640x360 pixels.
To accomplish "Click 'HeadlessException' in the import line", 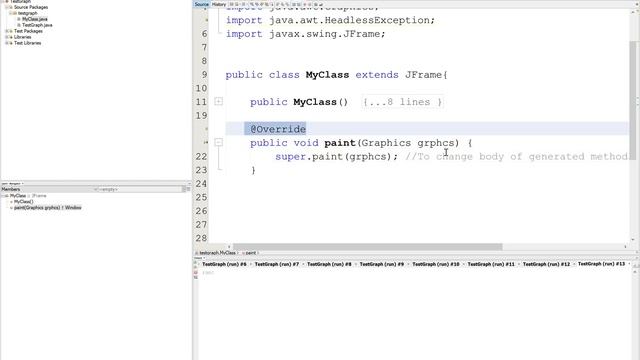I will tap(377, 20).
